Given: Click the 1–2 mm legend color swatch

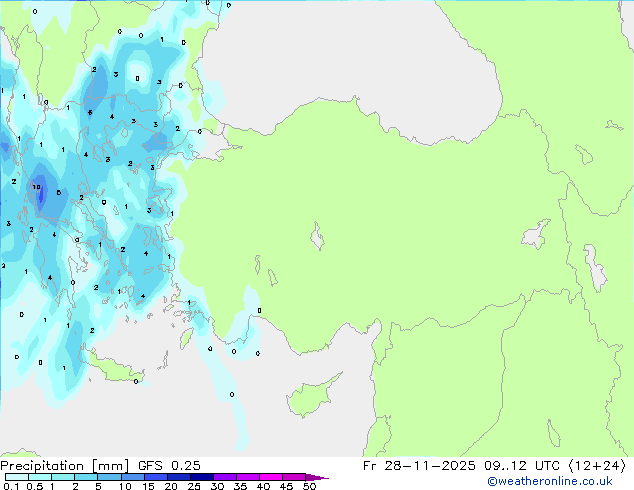Looking at the screenshot, I should [x=63, y=477].
